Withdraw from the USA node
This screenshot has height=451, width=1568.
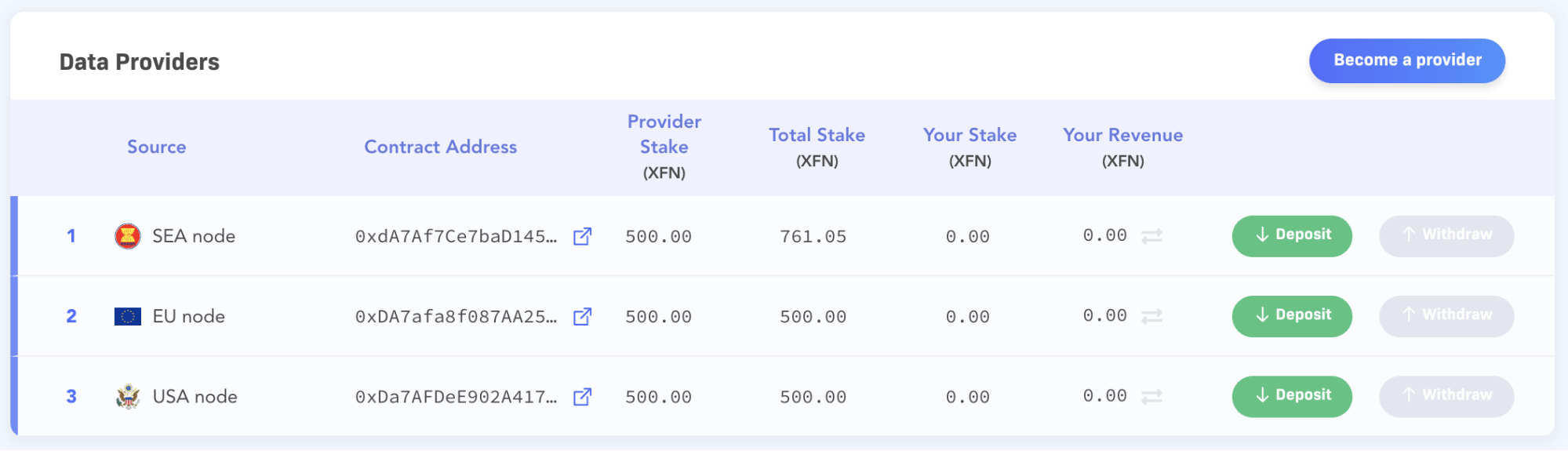click(1446, 397)
